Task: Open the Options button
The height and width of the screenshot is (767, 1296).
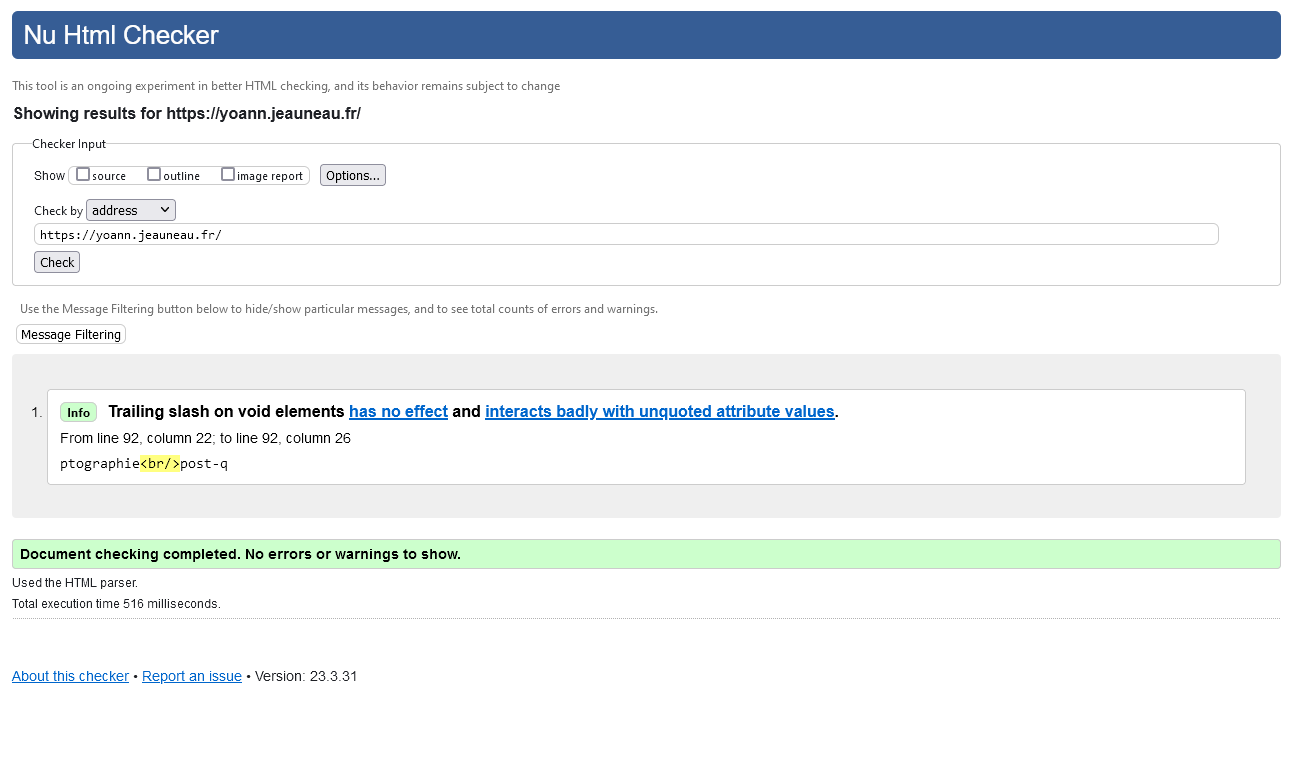Action: coord(353,175)
